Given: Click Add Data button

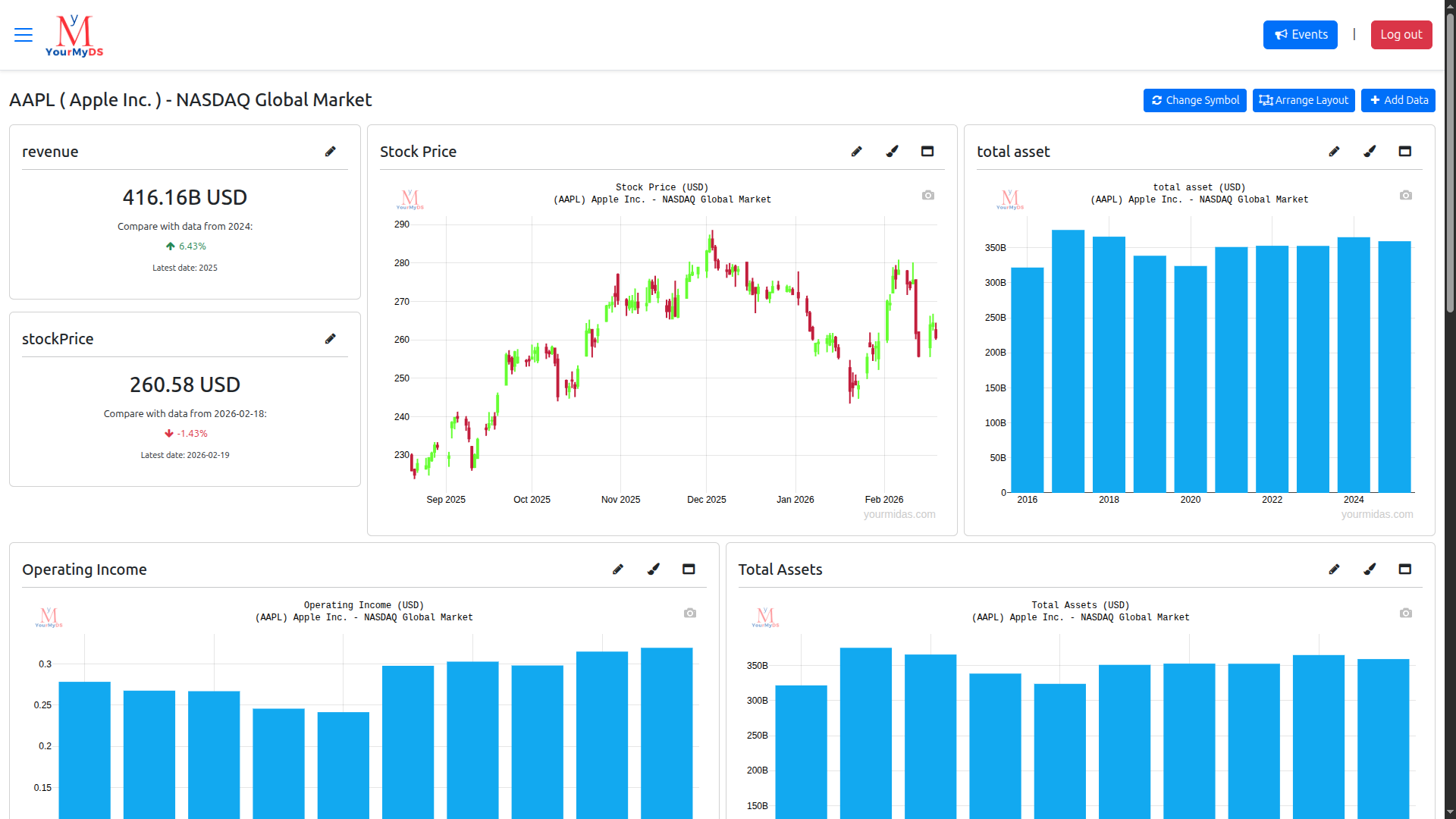Looking at the screenshot, I should click(1398, 100).
